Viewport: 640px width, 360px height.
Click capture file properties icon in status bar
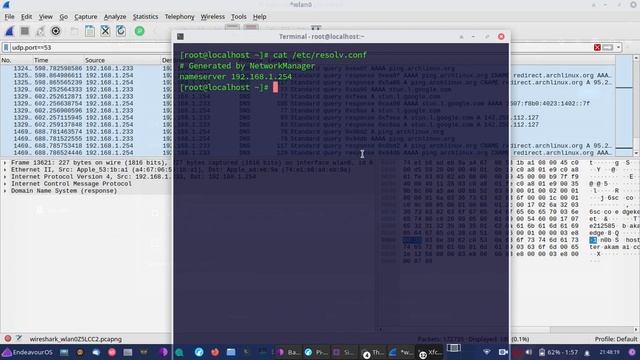[x=19, y=339]
